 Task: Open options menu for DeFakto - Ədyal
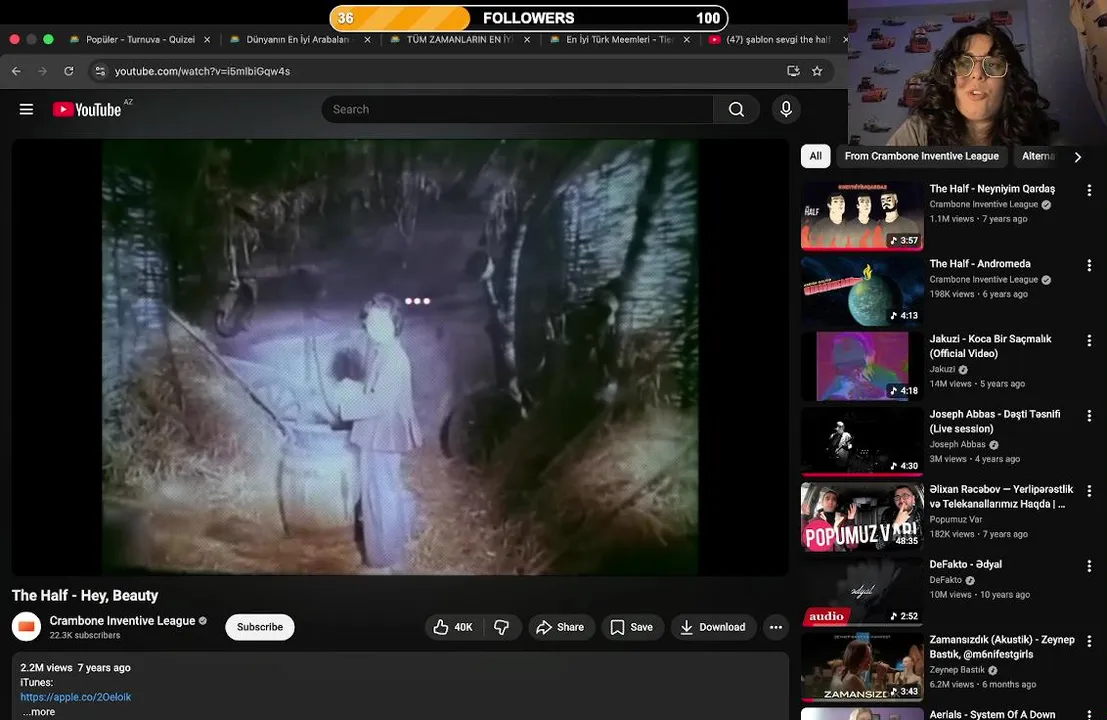point(1089,566)
